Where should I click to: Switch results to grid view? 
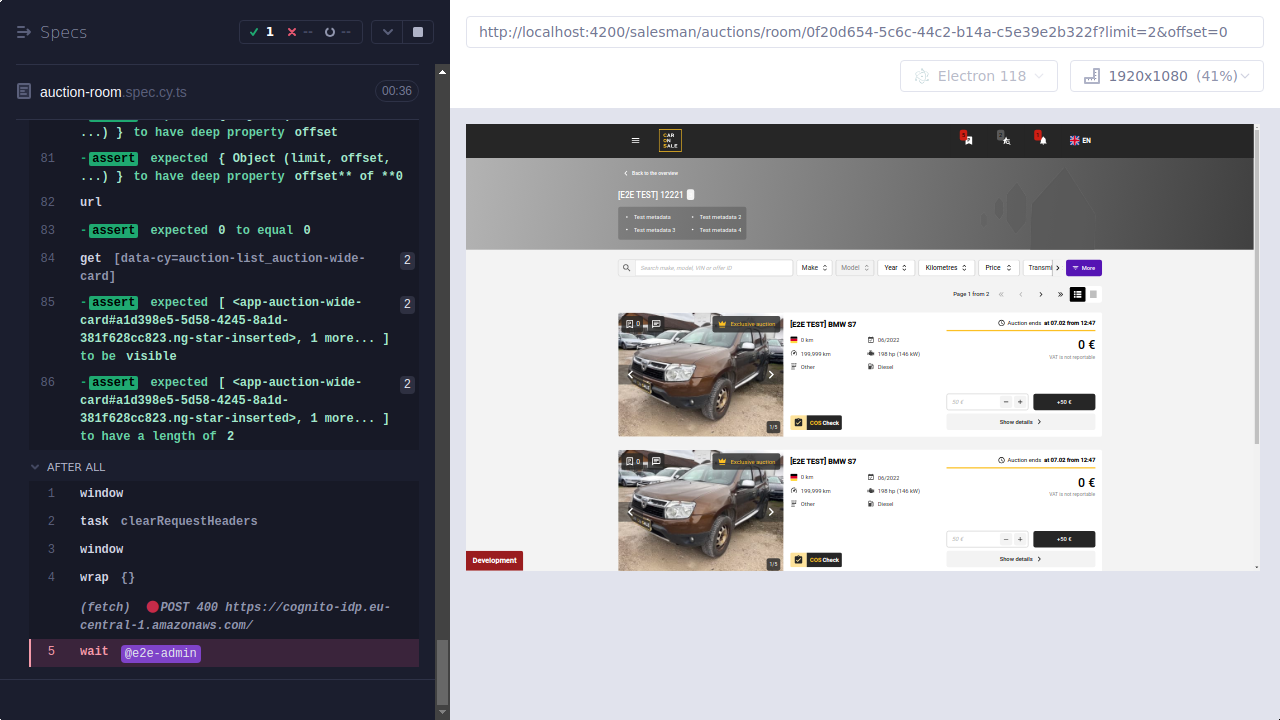(1092, 294)
